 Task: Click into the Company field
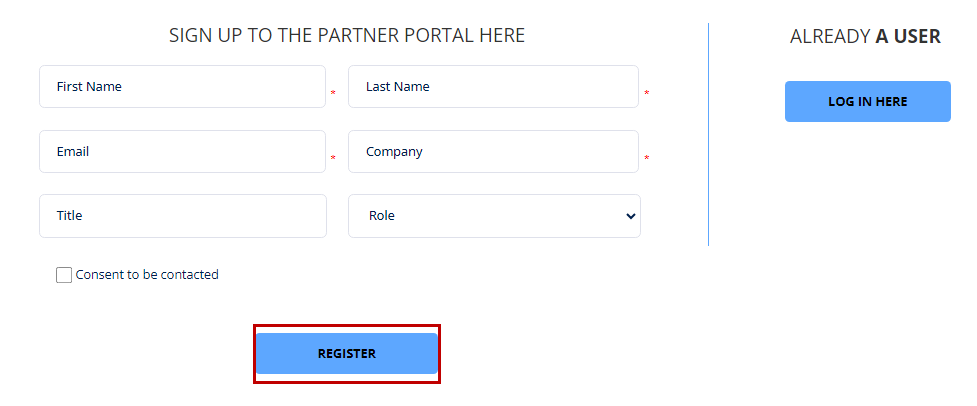tap(493, 152)
